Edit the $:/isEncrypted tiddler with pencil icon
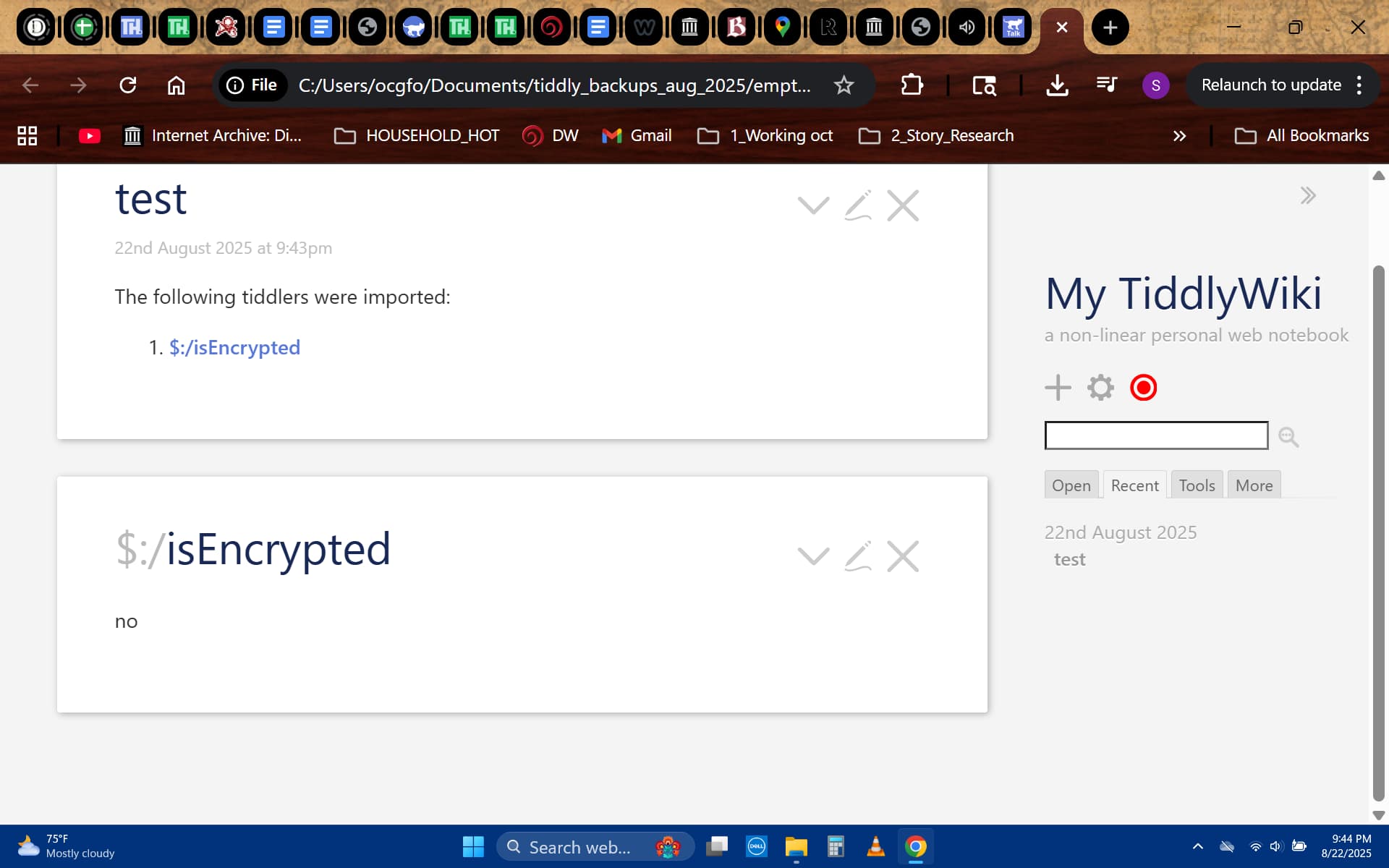 coord(858,556)
